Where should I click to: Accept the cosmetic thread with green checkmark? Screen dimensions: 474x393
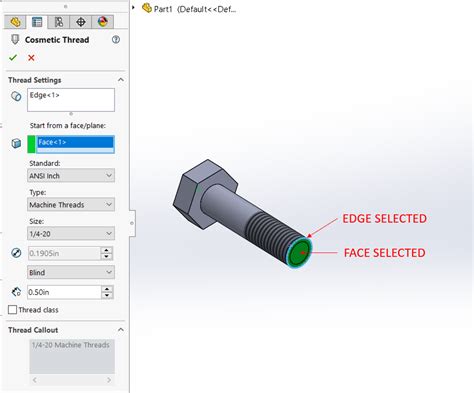coord(13,58)
